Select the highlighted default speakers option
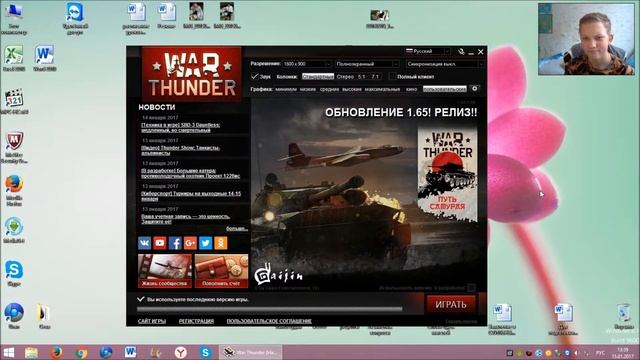Screen dimensions: 640x360 318,77
